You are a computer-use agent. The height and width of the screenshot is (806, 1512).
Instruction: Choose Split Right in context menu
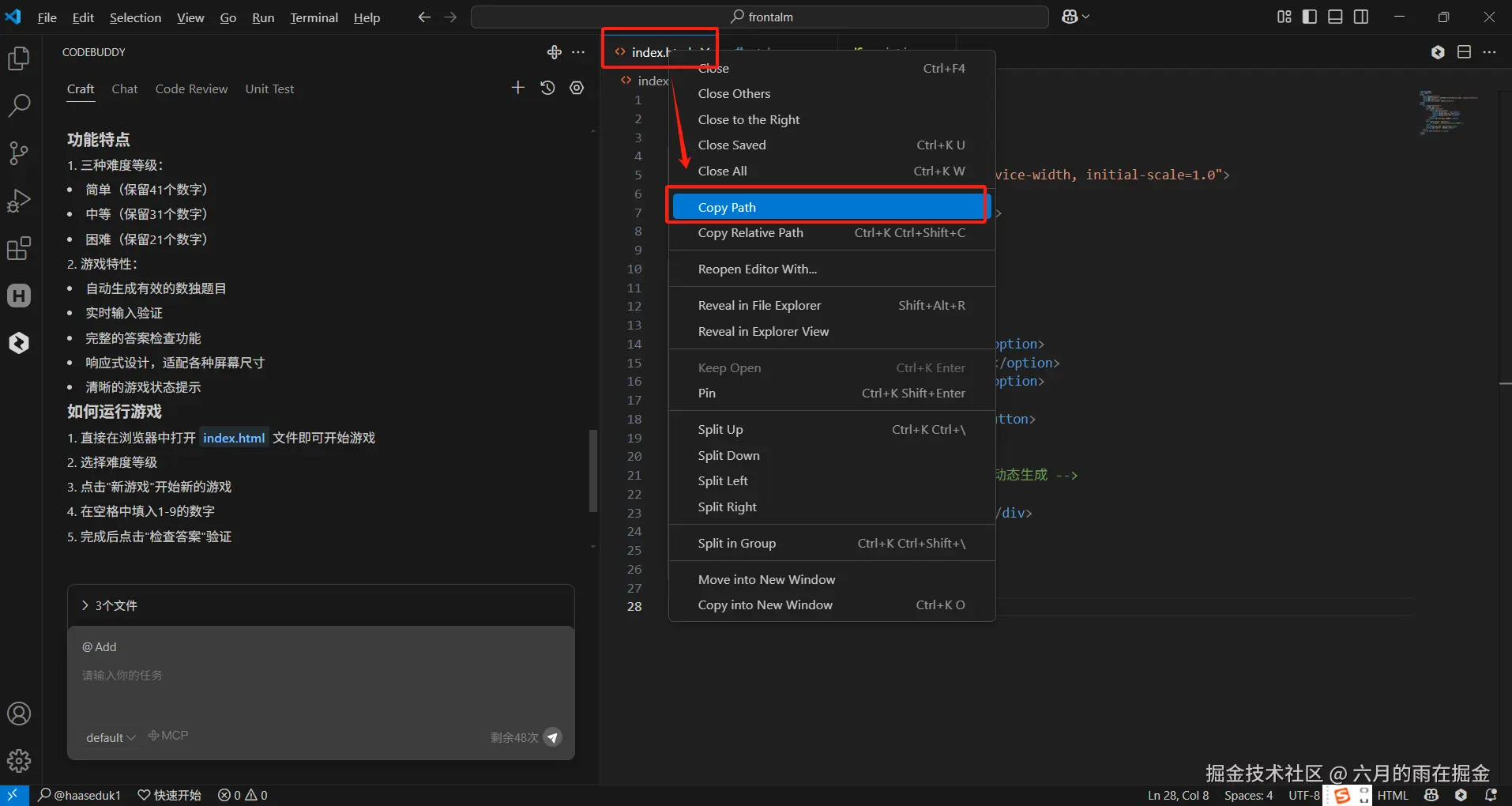tap(831, 507)
